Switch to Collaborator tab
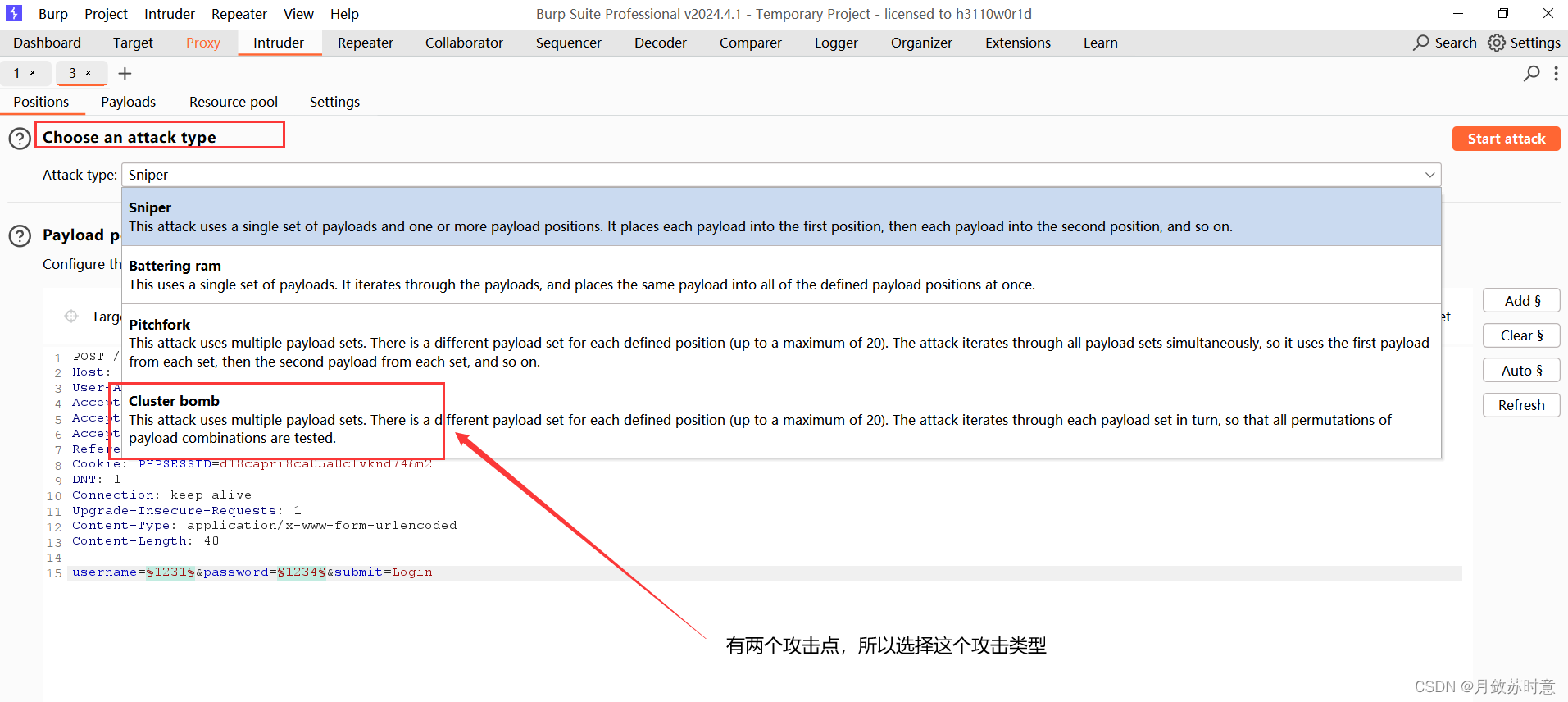 [464, 43]
